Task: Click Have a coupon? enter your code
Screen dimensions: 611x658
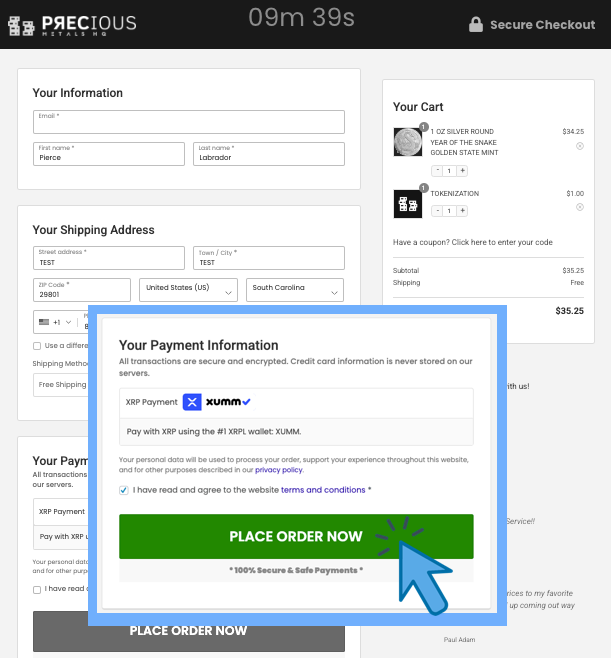Action: click(x=473, y=242)
